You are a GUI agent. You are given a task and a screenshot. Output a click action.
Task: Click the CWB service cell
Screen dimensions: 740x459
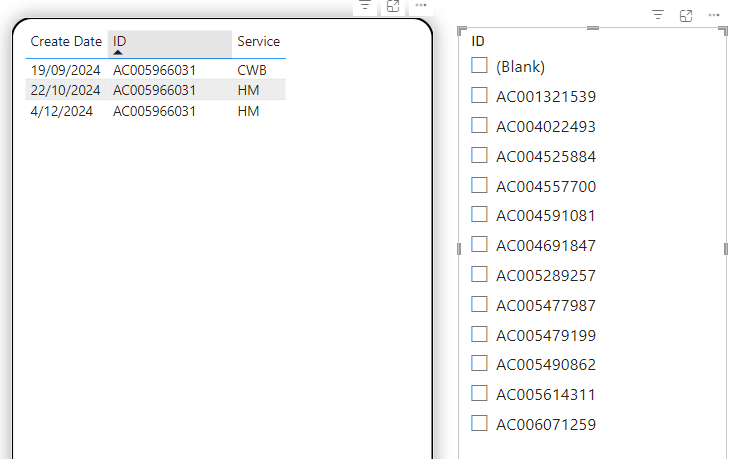point(252,70)
